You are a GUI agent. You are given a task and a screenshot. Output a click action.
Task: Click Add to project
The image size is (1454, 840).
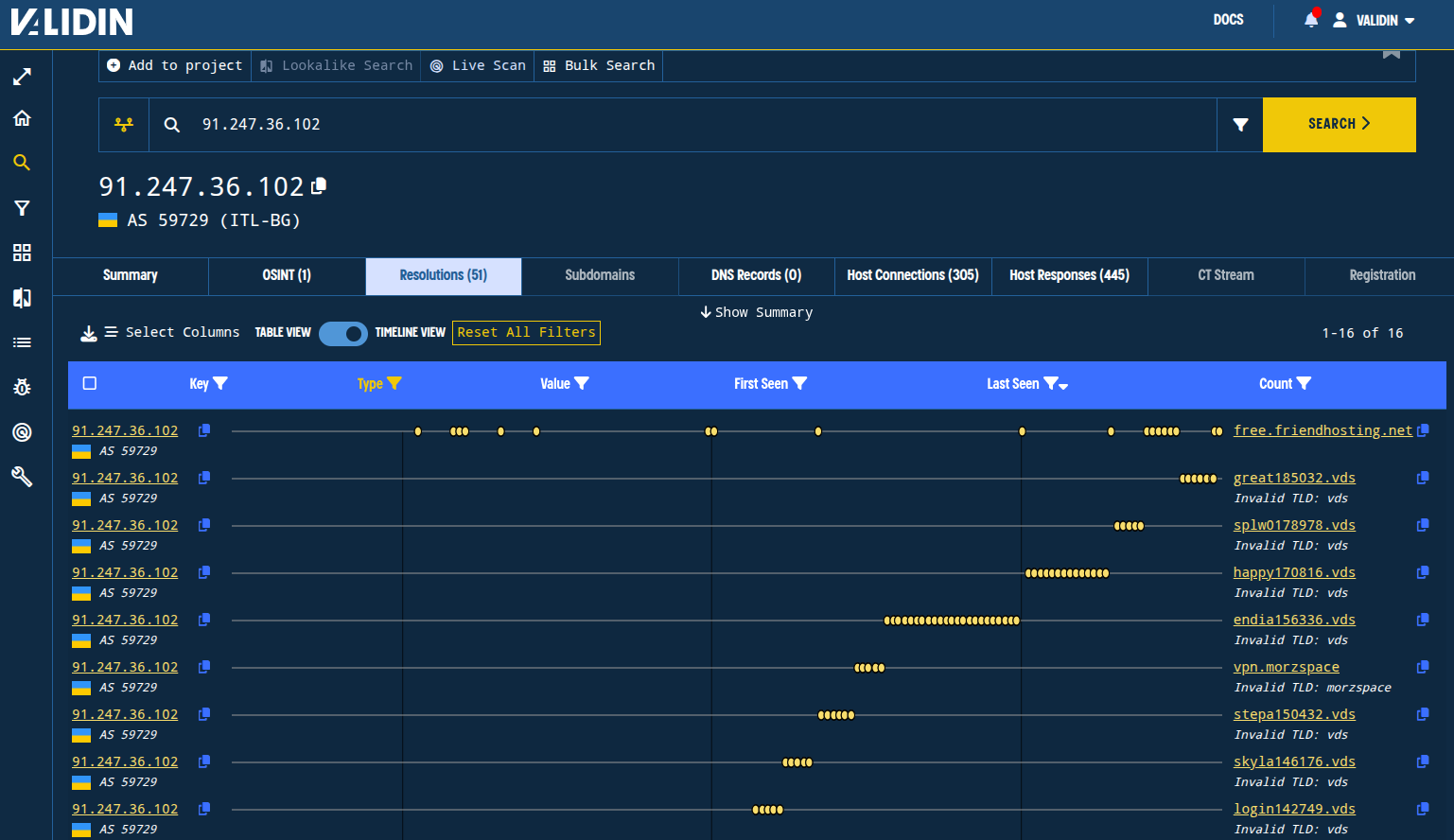(175, 65)
